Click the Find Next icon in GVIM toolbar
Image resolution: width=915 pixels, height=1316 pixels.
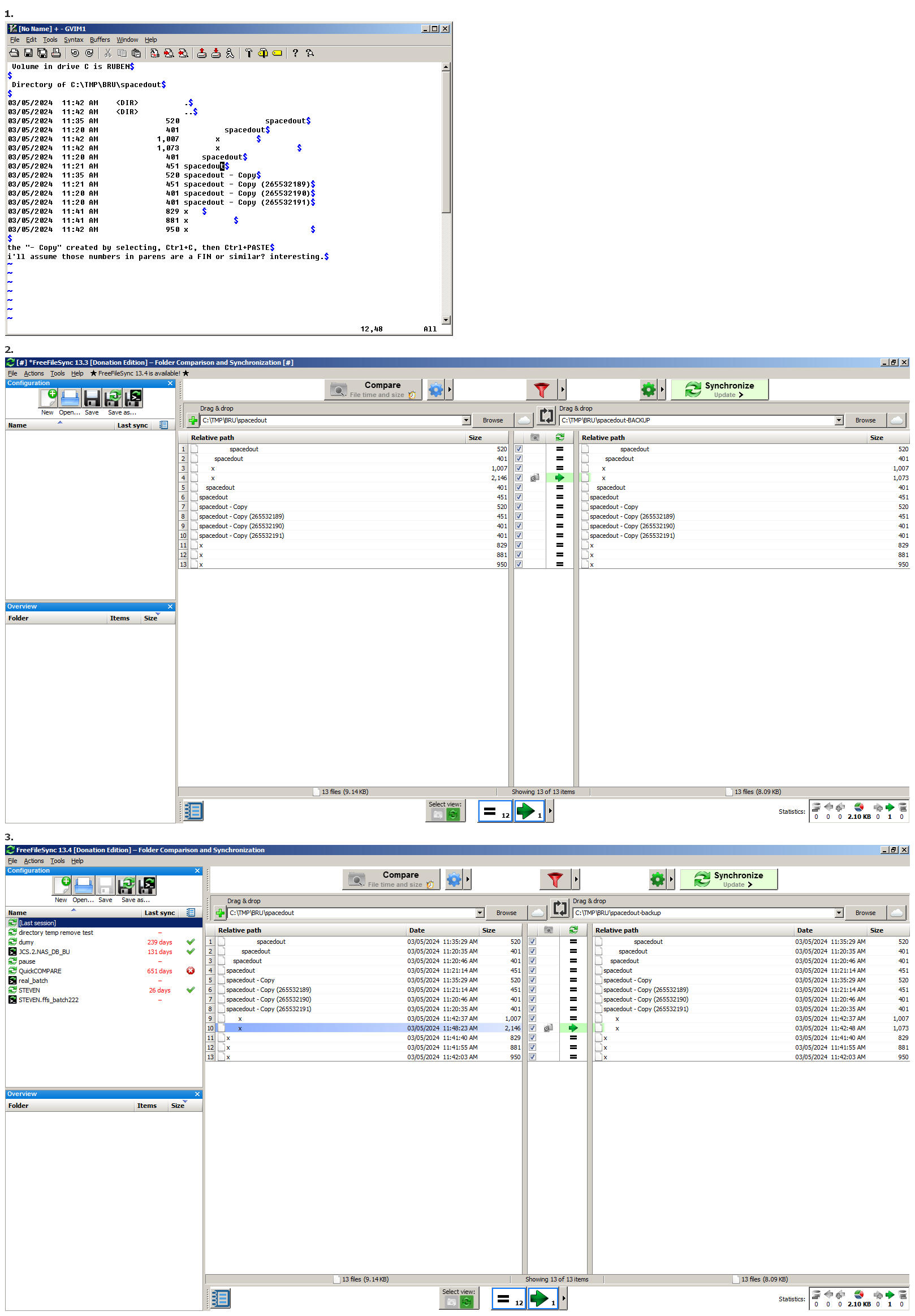(169, 53)
